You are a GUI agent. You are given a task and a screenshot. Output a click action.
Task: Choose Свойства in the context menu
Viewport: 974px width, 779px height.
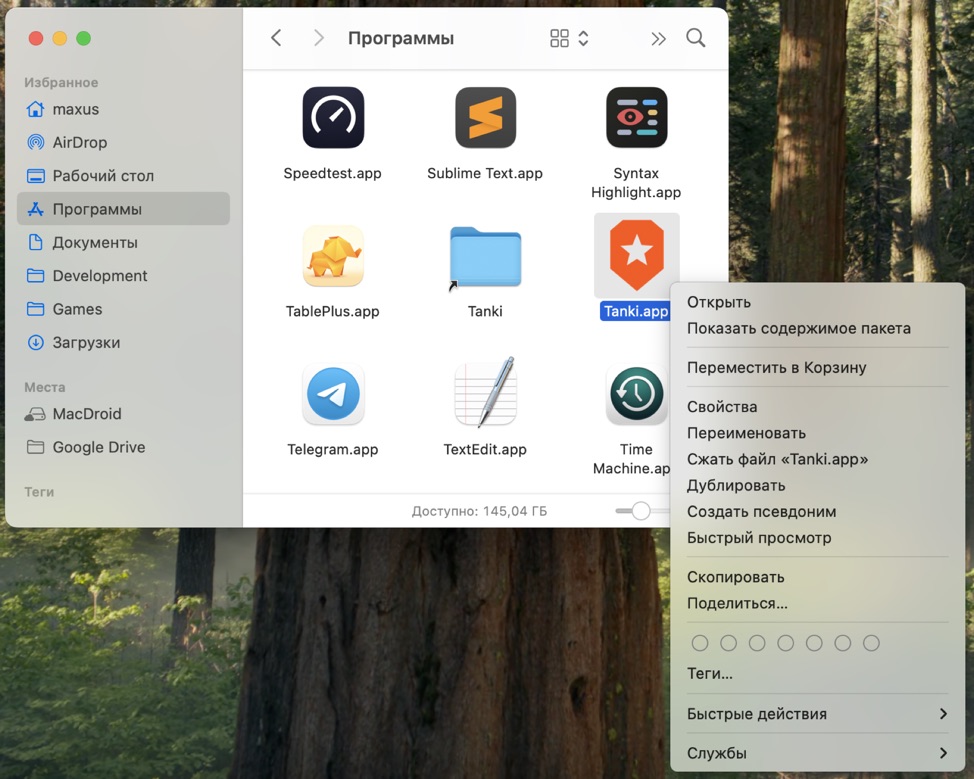pyautogui.click(x=817, y=406)
